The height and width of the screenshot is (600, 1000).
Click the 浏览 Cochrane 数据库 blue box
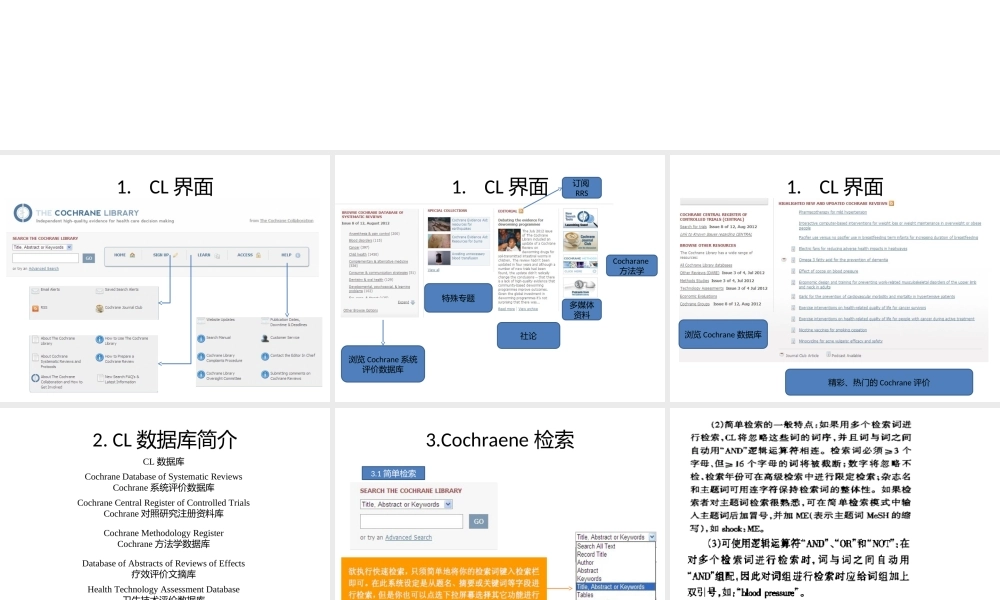pos(723,334)
